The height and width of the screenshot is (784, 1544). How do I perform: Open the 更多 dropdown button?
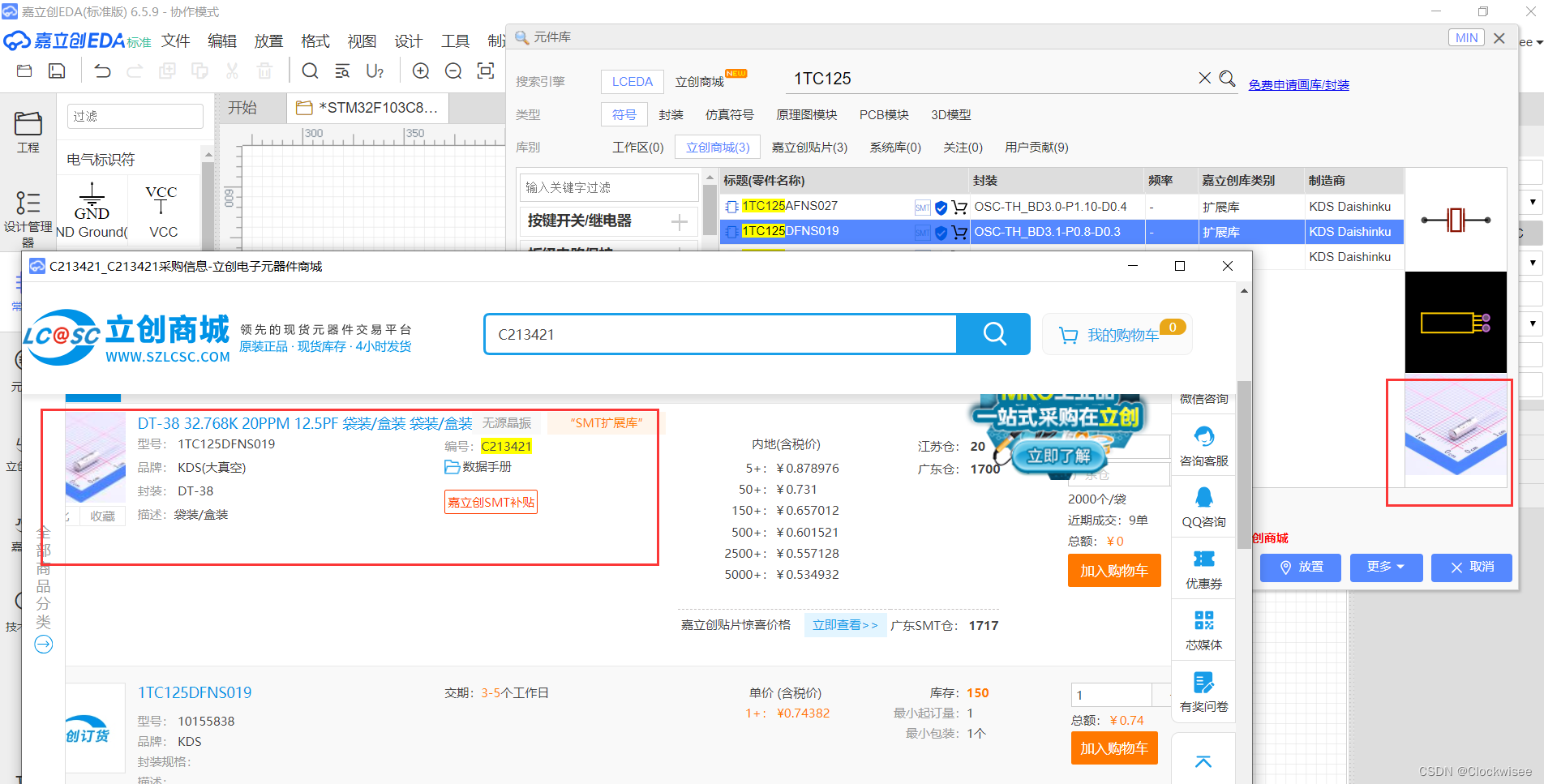tap(1386, 567)
